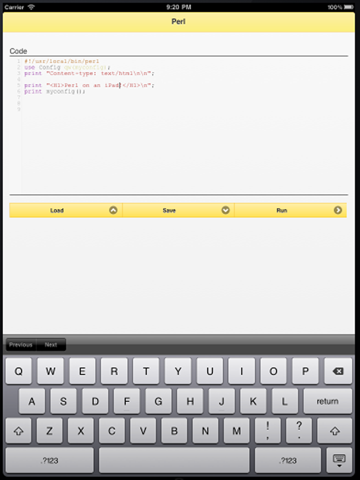Tap the U key

click(210, 371)
